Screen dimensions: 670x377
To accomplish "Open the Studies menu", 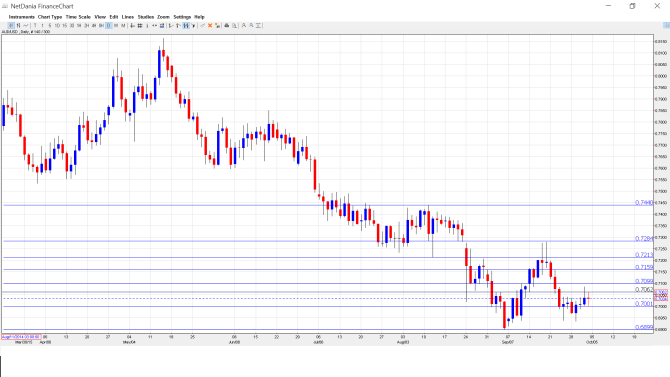I will point(146,17).
